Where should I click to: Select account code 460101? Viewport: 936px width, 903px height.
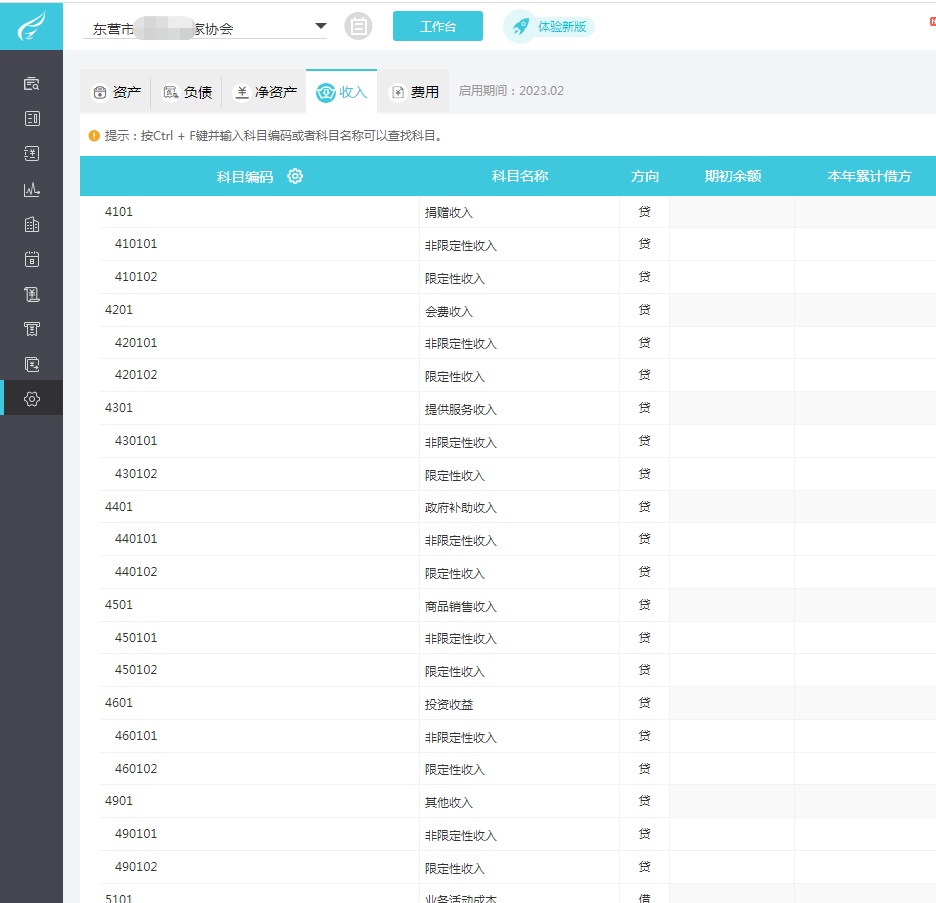(x=136, y=736)
